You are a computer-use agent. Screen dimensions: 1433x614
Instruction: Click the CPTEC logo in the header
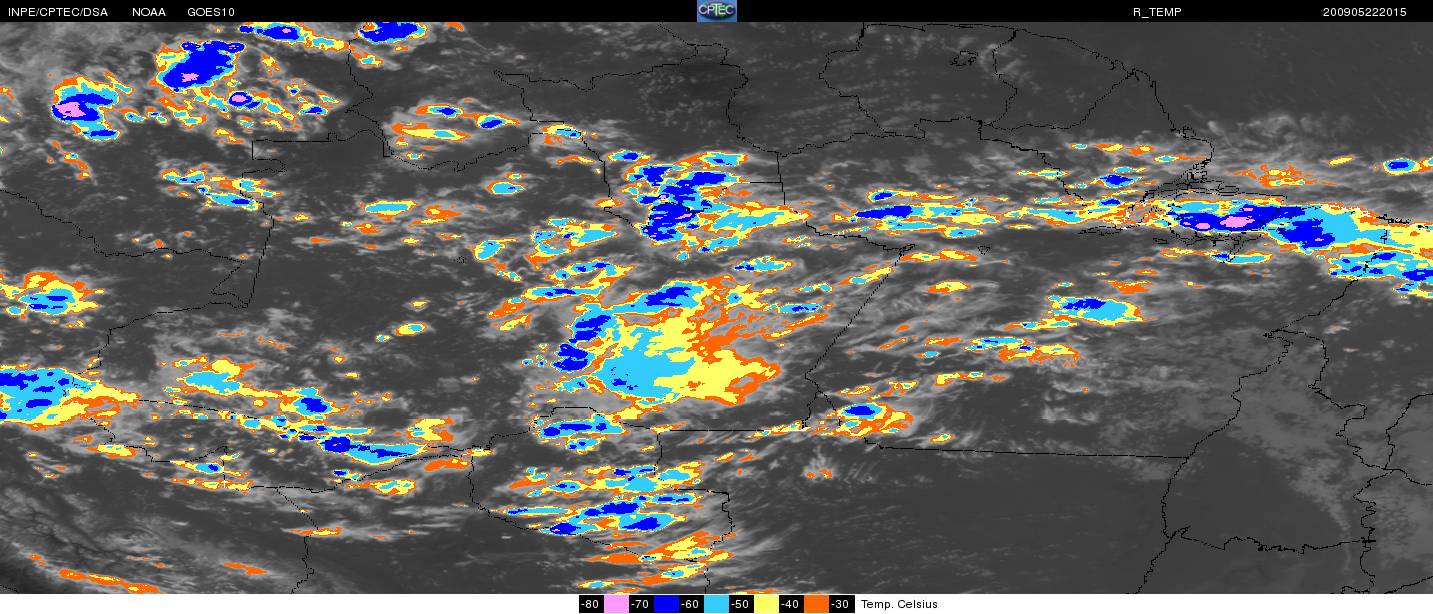pyautogui.click(x=716, y=11)
